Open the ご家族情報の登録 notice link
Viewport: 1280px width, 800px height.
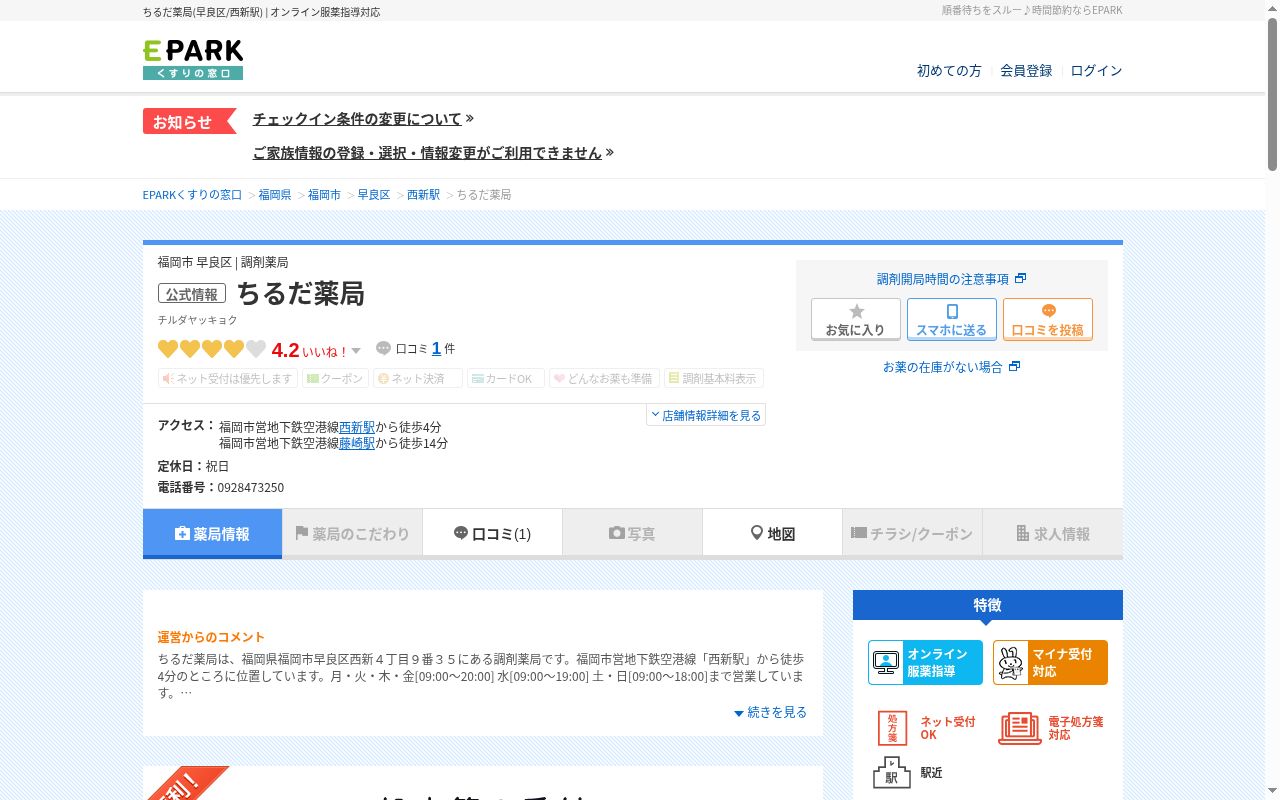point(427,153)
